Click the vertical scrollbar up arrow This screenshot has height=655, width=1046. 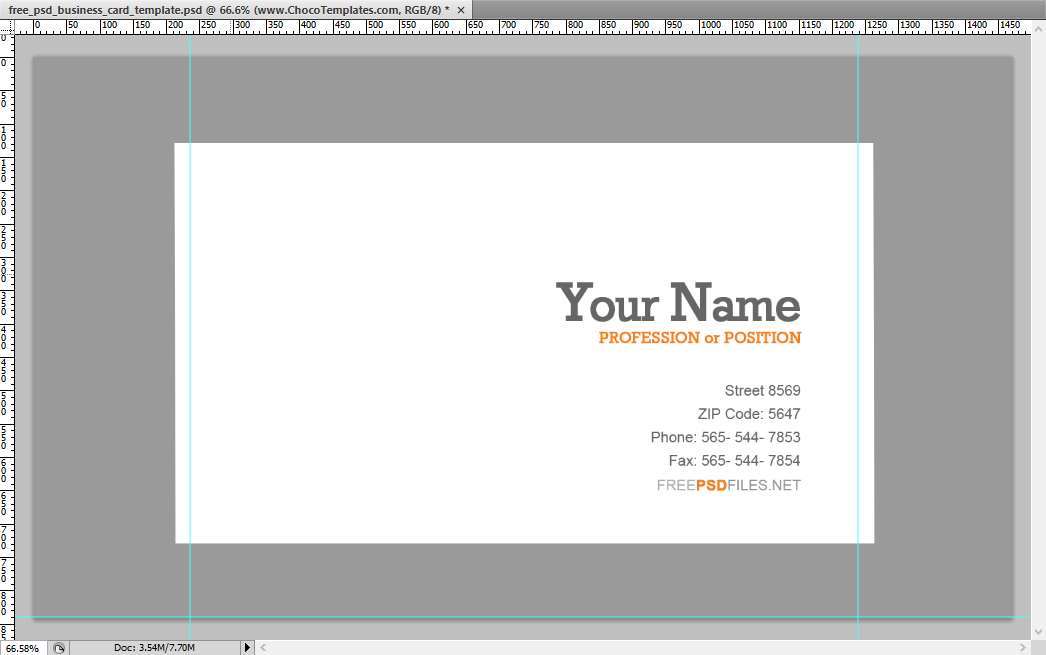(x=1038, y=29)
